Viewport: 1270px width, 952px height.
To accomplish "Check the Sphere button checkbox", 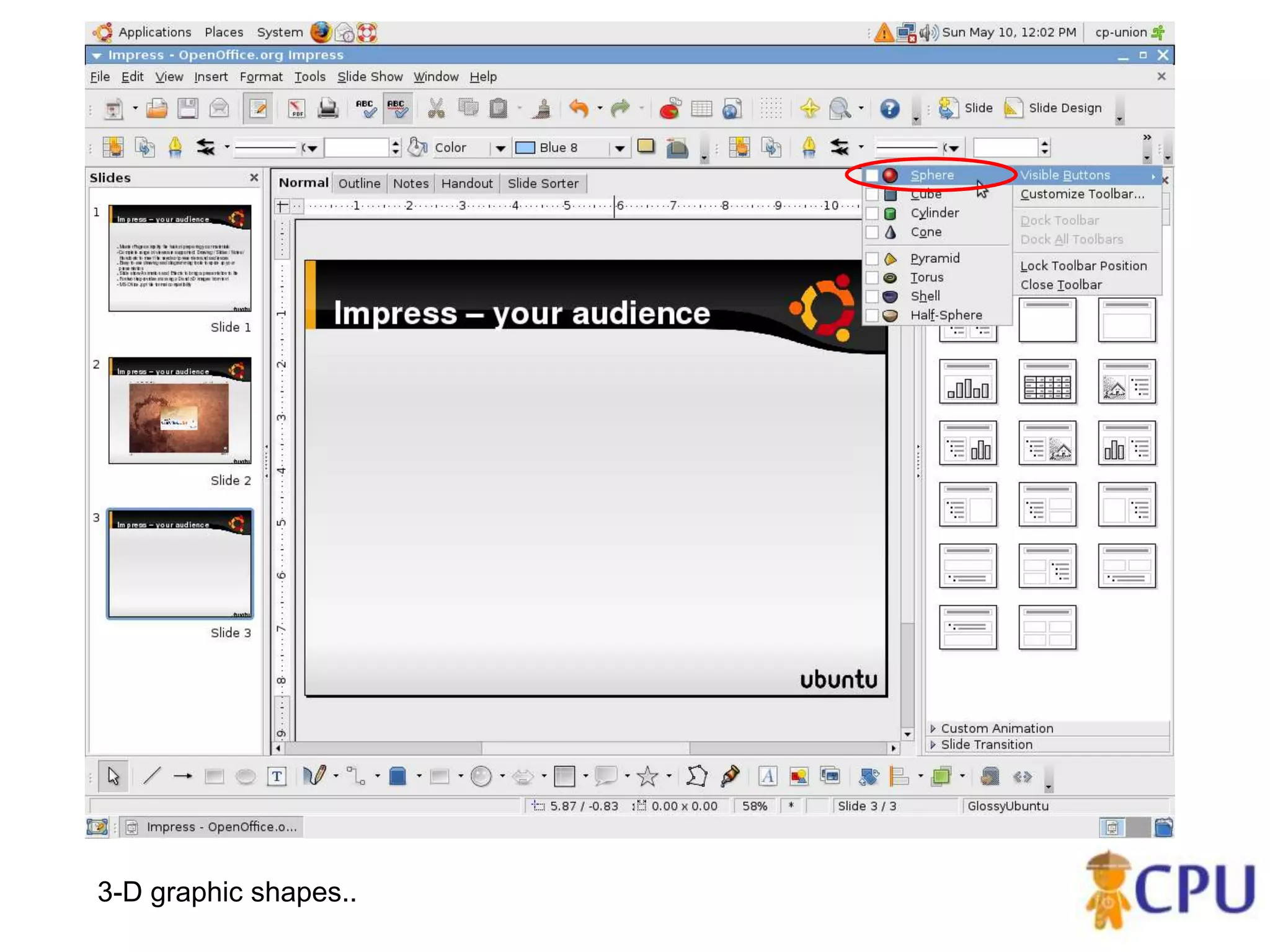I will (x=872, y=175).
